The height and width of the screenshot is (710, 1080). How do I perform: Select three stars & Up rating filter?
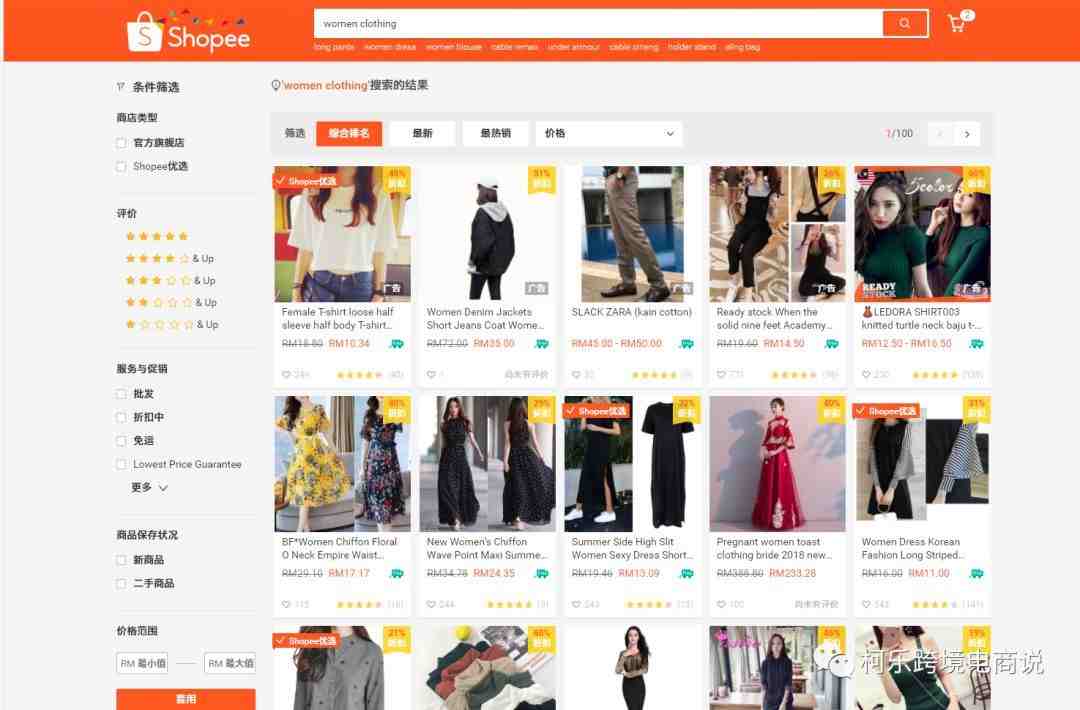point(170,280)
